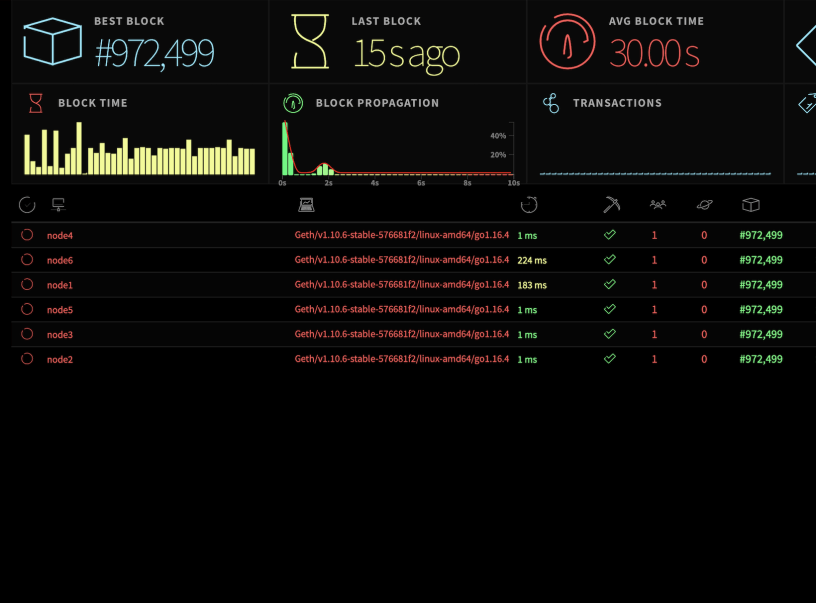Click the Transactions icon

(550, 103)
